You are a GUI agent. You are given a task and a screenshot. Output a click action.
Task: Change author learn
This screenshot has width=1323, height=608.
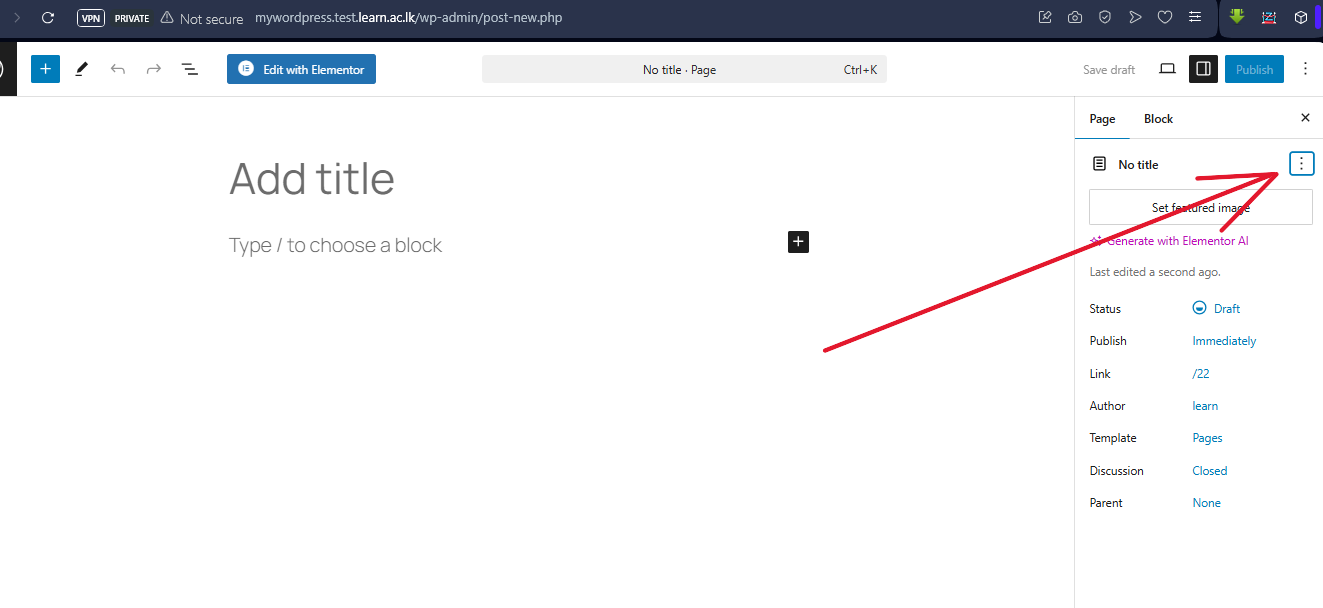(1205, 406)
